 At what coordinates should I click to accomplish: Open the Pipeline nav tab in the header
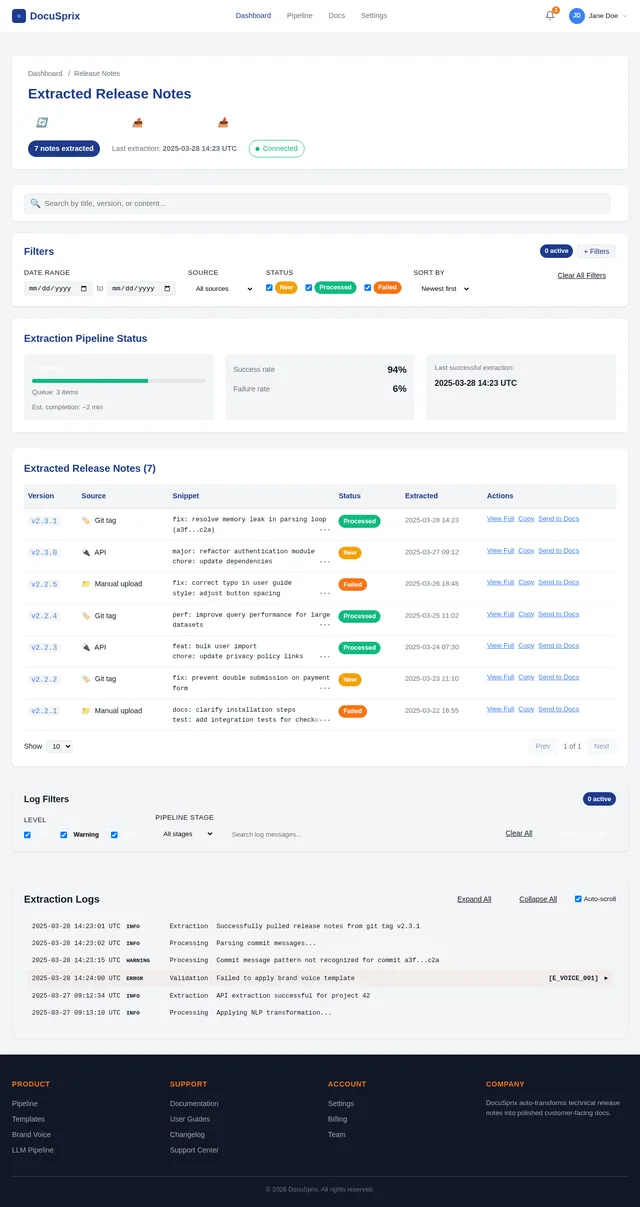(x=300, y=16)
